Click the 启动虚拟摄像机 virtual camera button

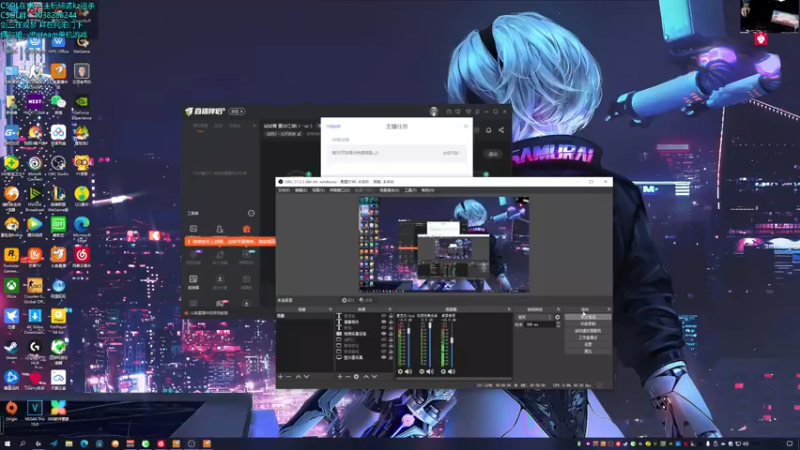point(588,331)
